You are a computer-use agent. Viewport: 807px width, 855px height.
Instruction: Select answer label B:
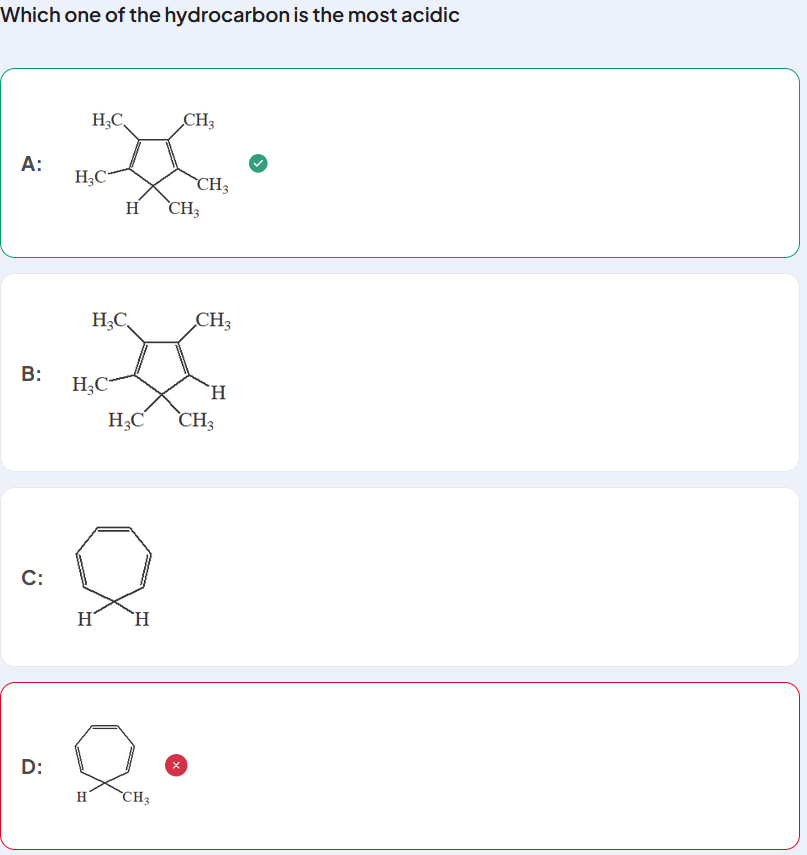tap(32, 374)
